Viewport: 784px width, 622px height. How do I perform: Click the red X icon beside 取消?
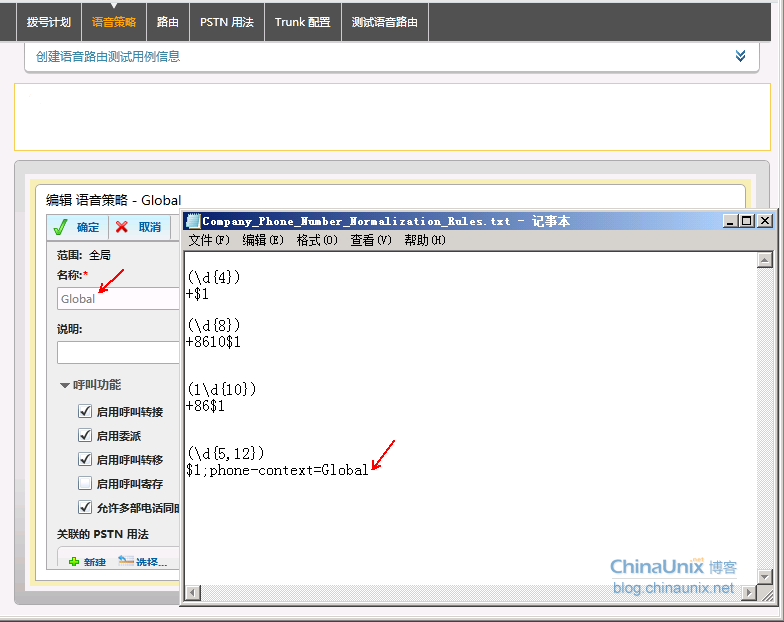pos(122,227)
